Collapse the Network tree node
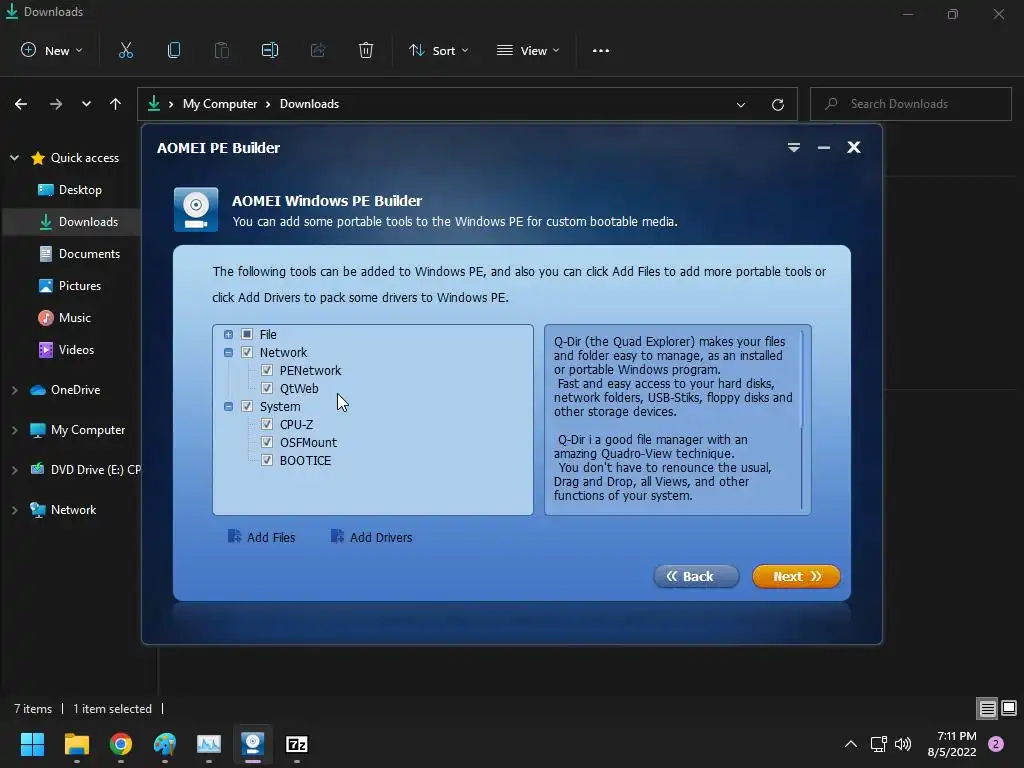 [229, 353]
